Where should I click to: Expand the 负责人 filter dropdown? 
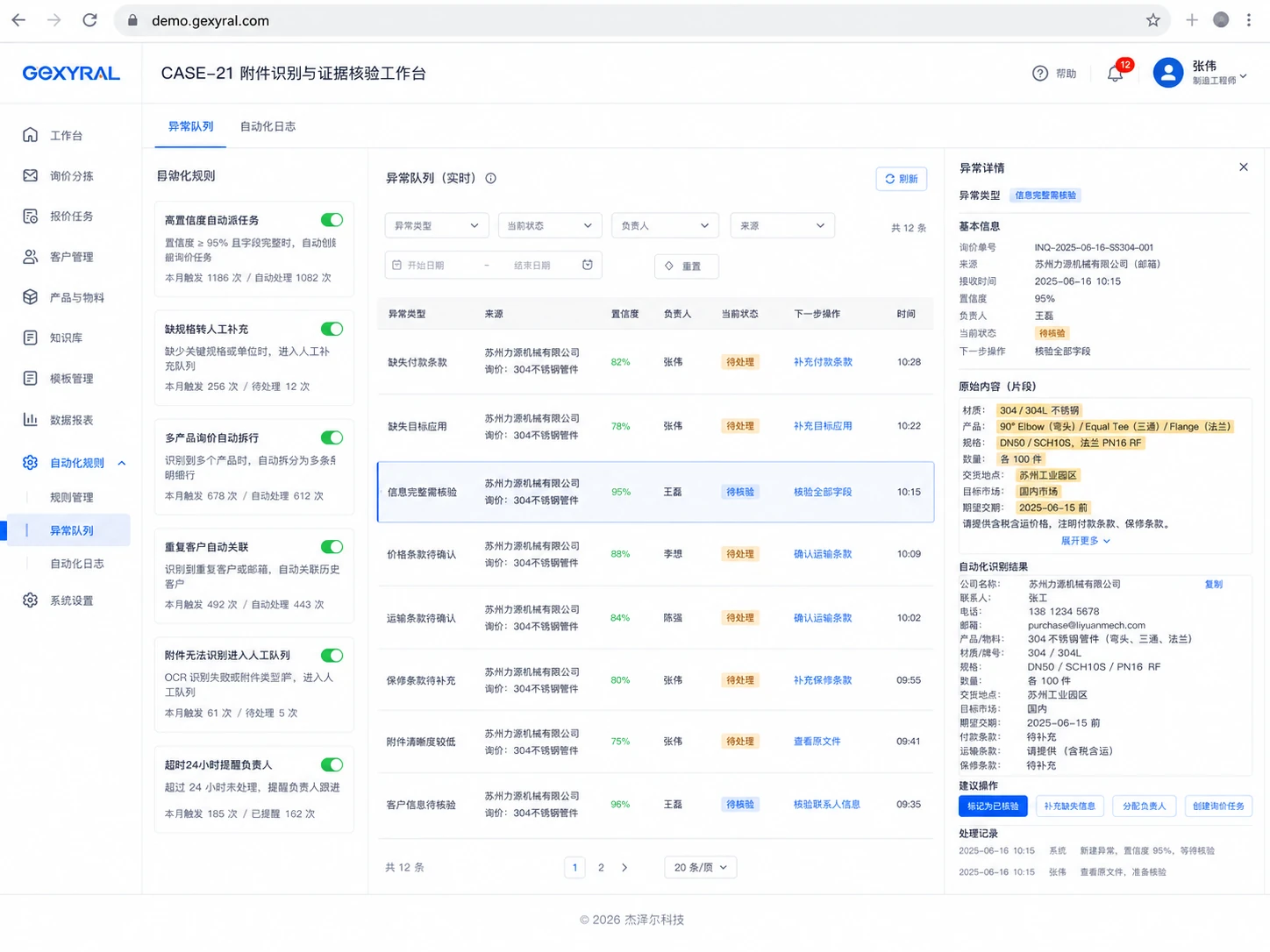coord(665,225)
